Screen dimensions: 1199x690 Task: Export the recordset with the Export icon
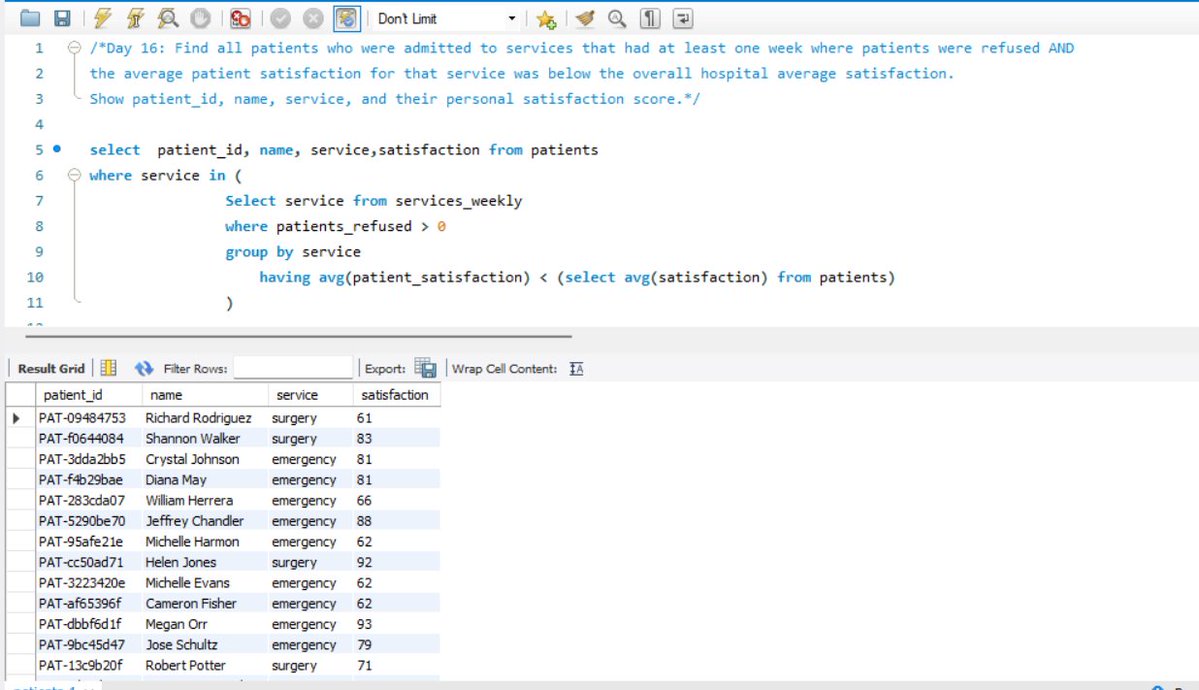coord(425,368)
